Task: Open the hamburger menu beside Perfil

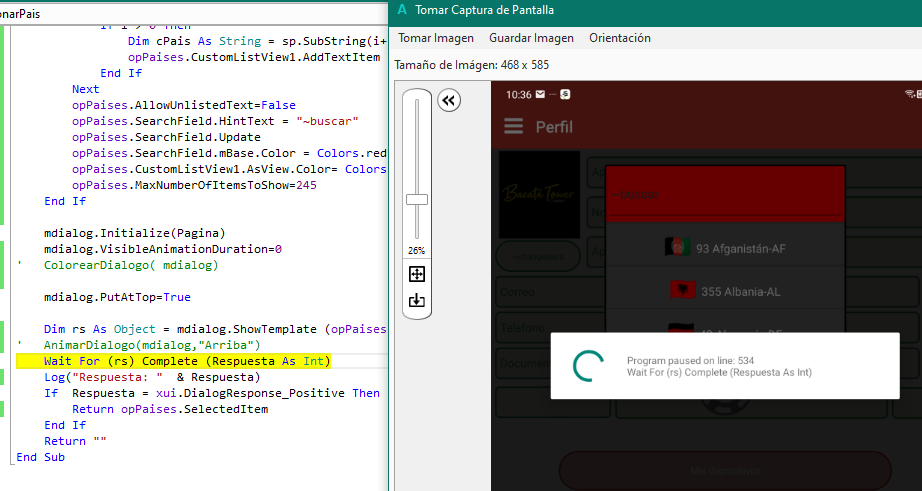Action: point(513,126)
